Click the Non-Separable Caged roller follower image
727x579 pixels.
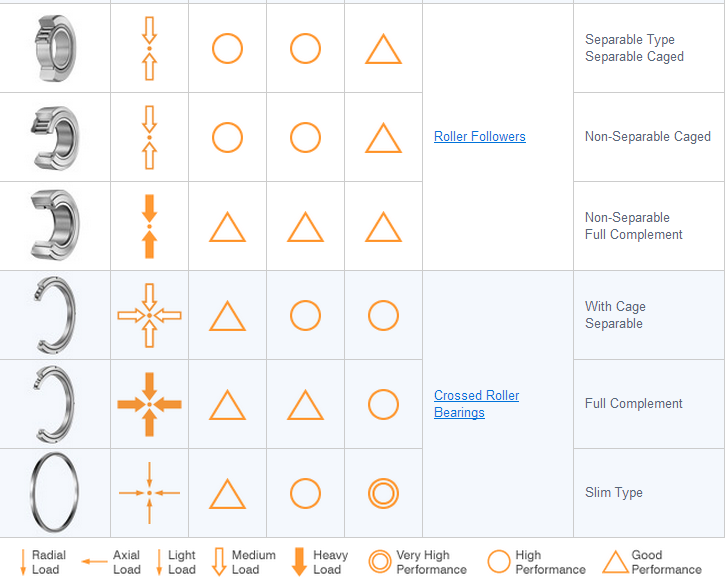(x=53, y=137)
